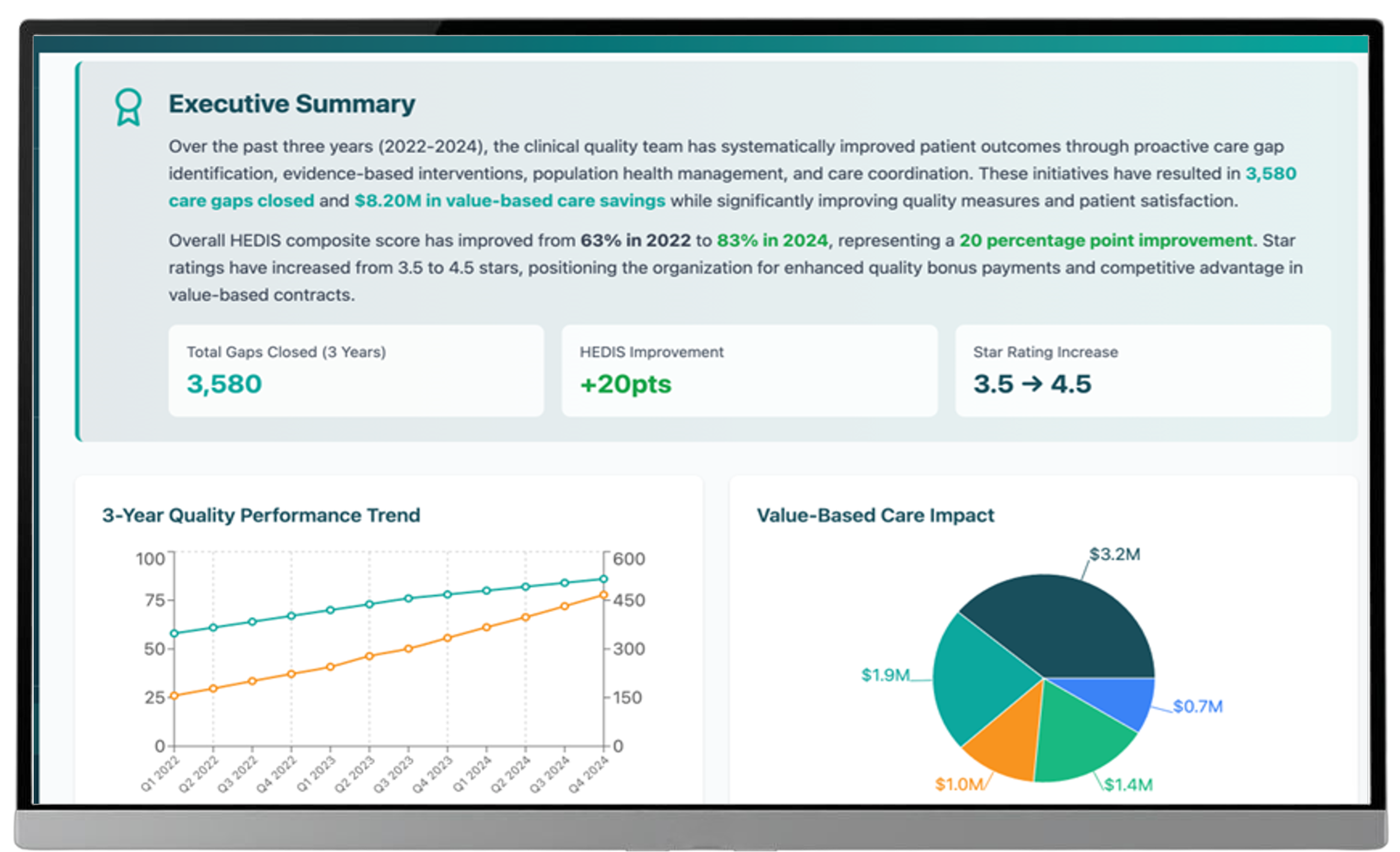Click the teal trend line marker for Q4 2024
1400x852 pixels.
[x=604, y=578]
